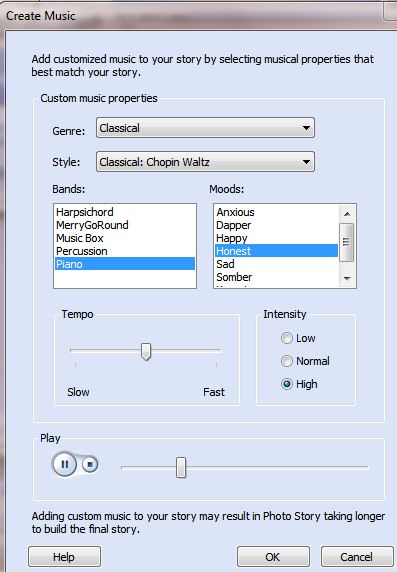Select Low intensity radio button
The image size is (397, 572).
[287, 338]
